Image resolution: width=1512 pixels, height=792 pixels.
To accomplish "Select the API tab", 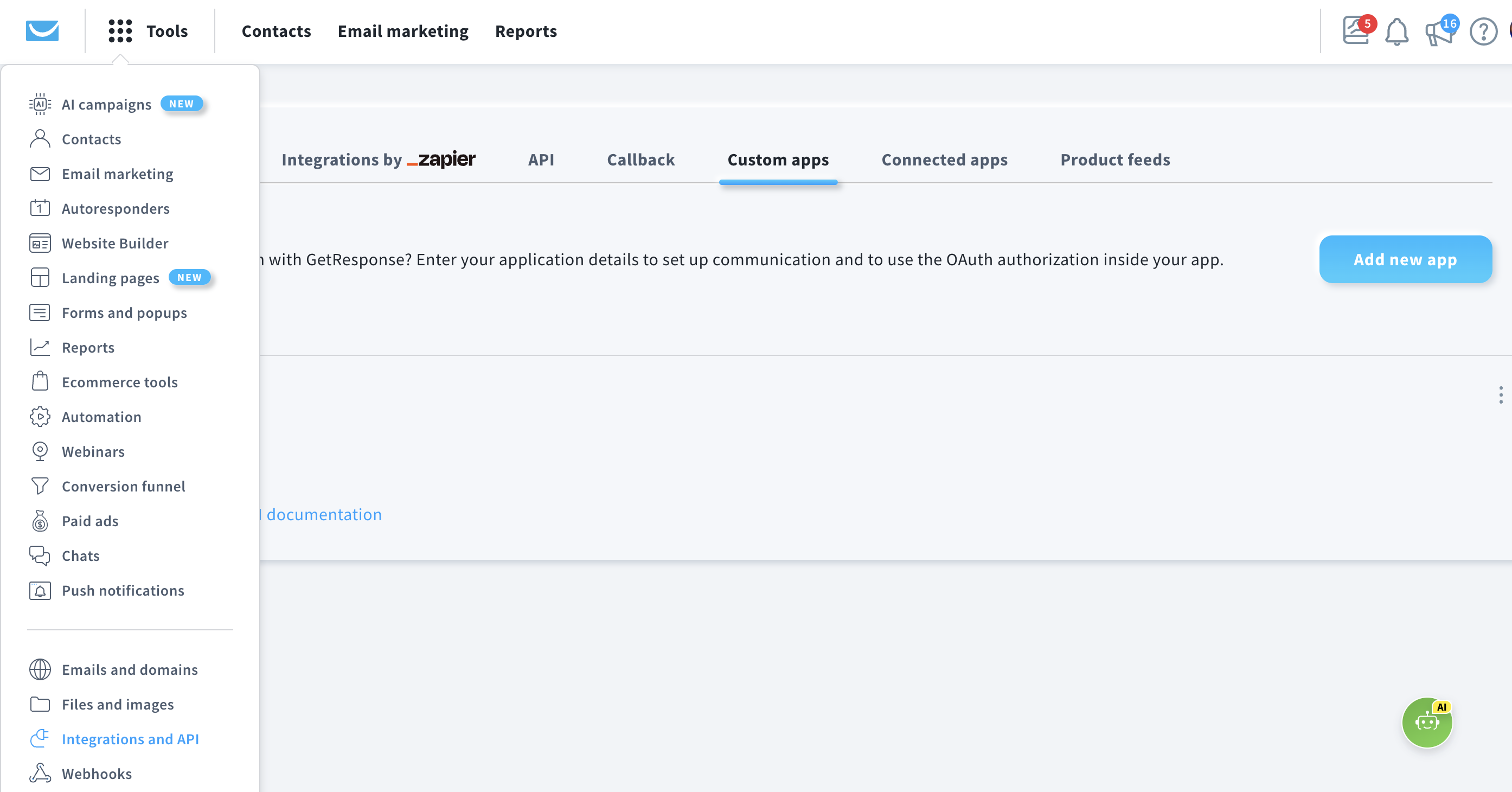I will point(541,159).
